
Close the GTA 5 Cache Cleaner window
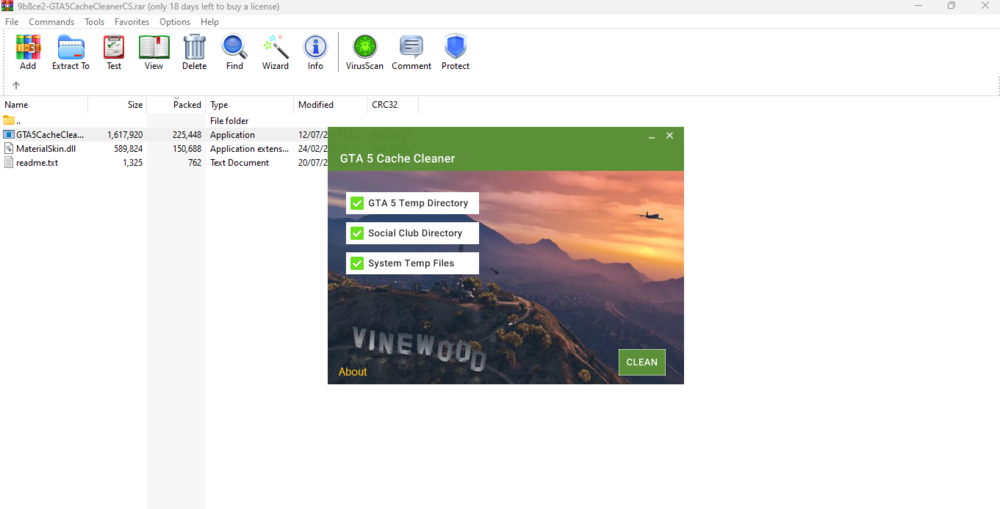(x=670, y=136)
